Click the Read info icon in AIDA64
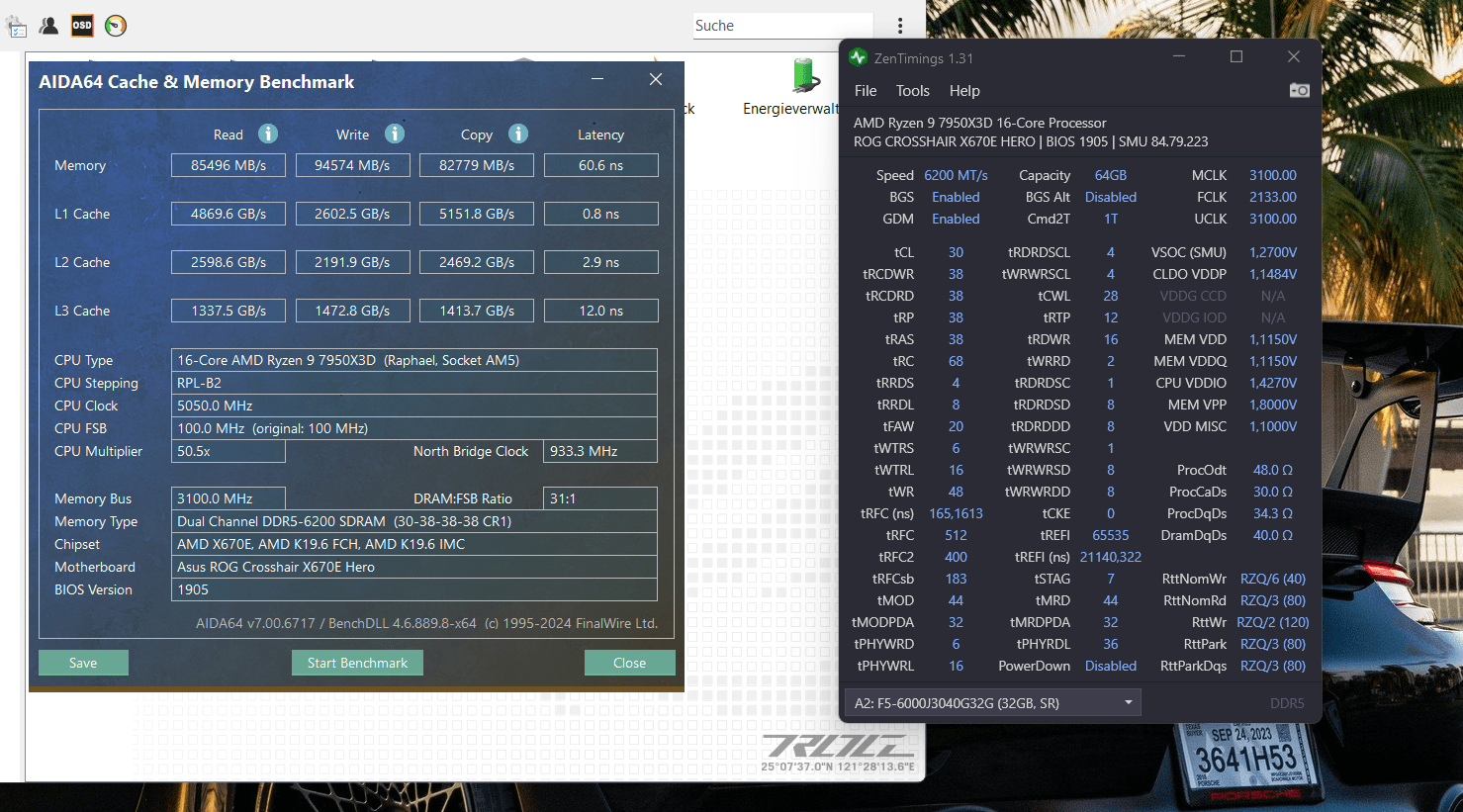 pyautogui.click(x=268, y=134)
